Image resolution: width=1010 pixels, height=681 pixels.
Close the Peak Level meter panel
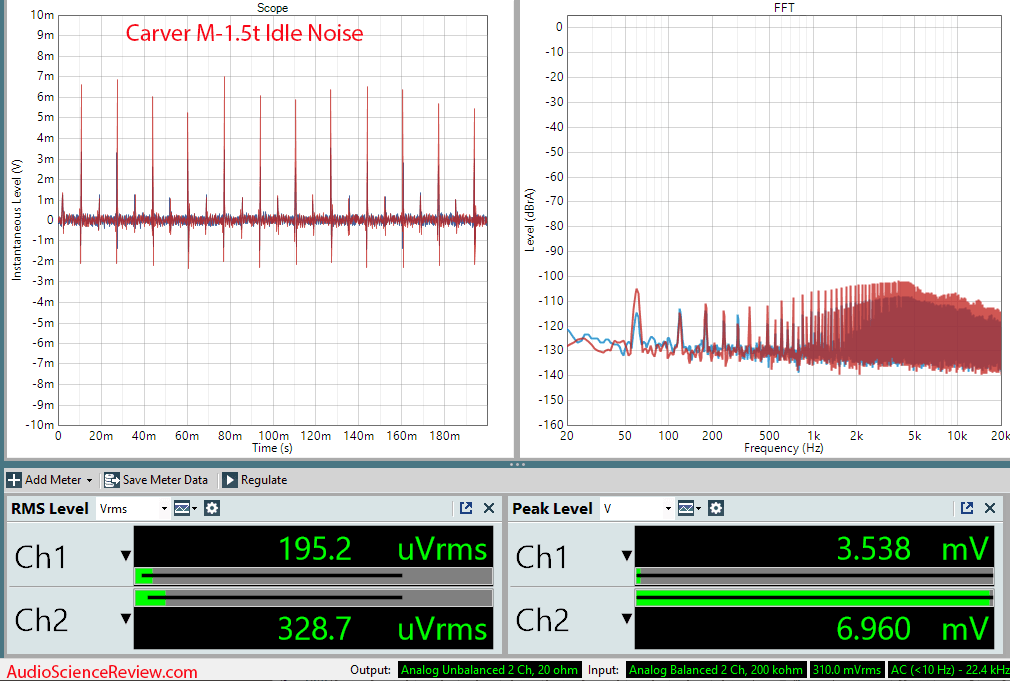click(990, 508)
